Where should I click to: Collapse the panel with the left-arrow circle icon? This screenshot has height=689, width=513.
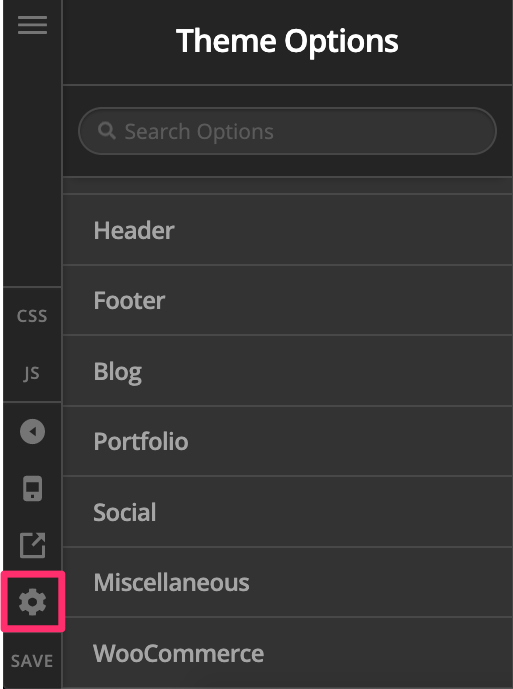pos(33,431)
